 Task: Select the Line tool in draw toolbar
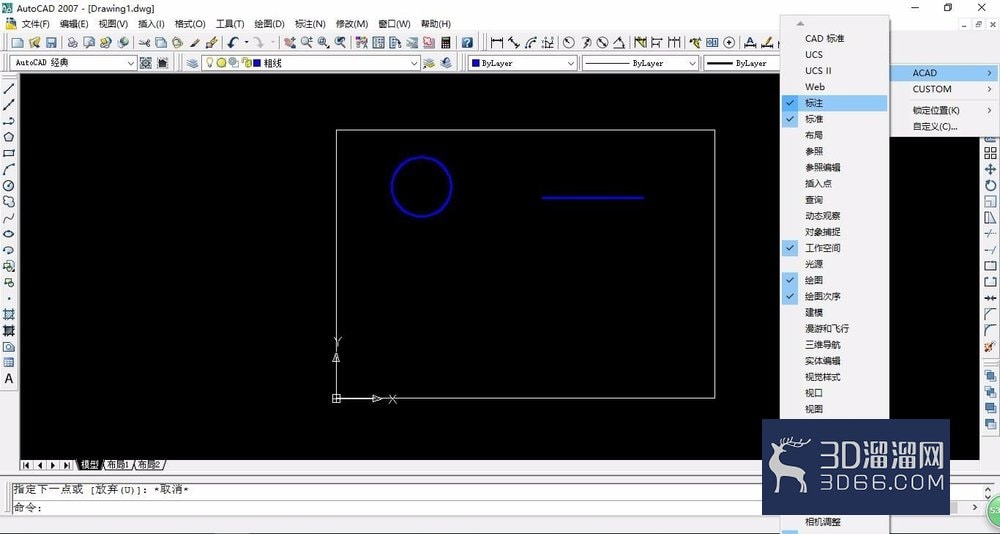click(x=9, y=89)
